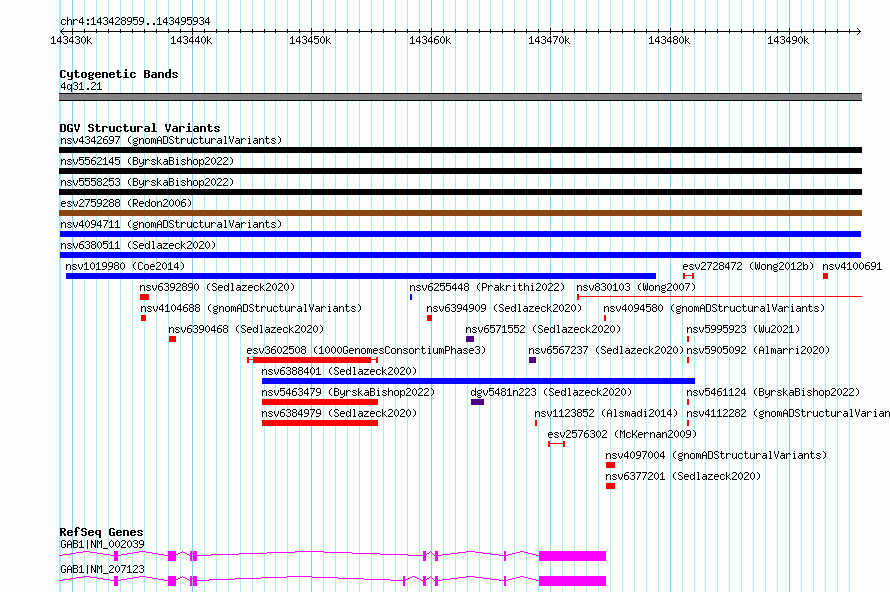Click the DGV Structural Variants track title
This screenshot has height=592, width=890.
[140, 128]
